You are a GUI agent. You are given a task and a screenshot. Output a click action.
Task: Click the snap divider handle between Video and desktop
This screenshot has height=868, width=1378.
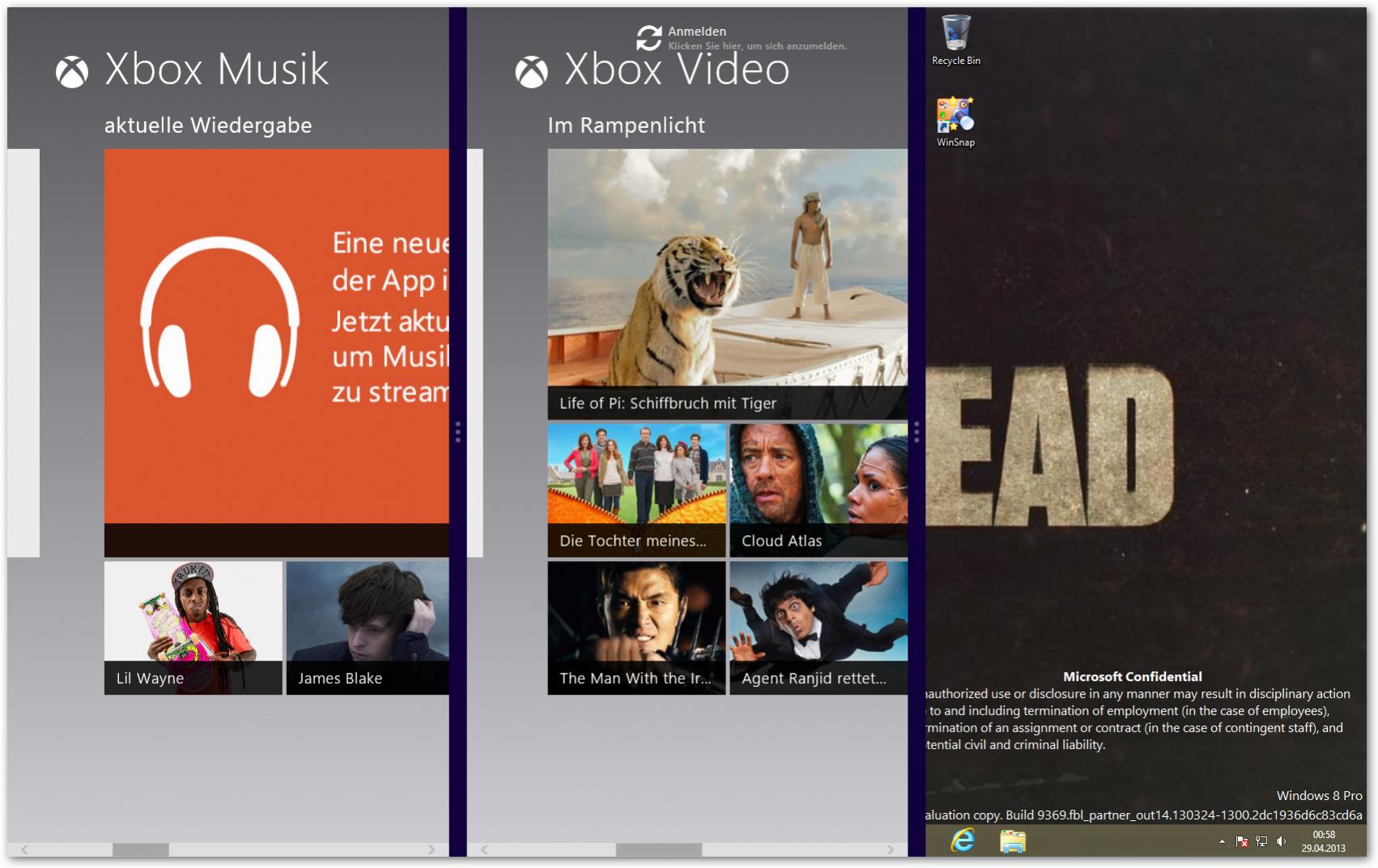(x=917, y=432)
